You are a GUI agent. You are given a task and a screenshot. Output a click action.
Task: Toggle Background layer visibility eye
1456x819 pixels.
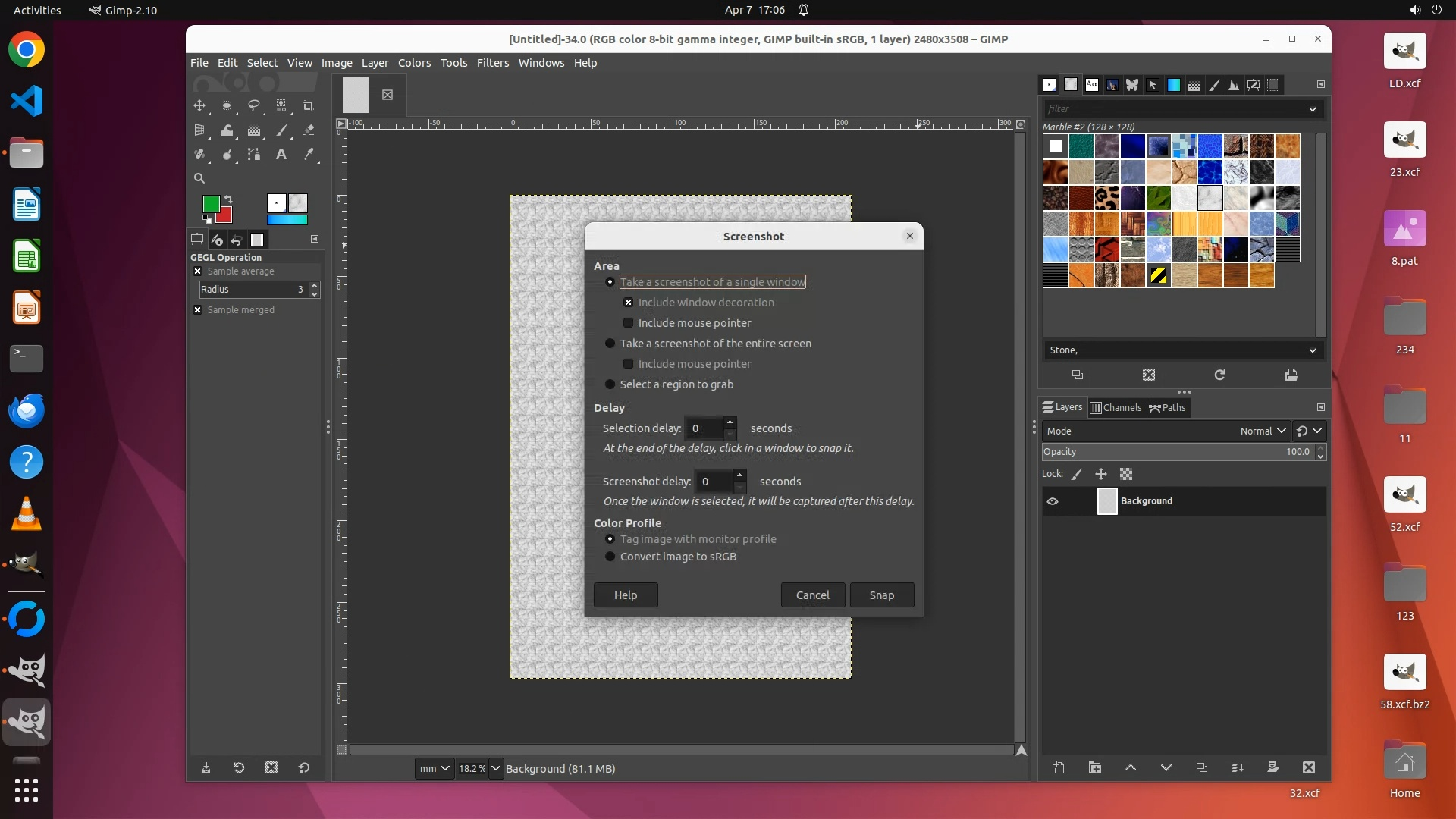pyautogui.click(x=1053, y=501)
